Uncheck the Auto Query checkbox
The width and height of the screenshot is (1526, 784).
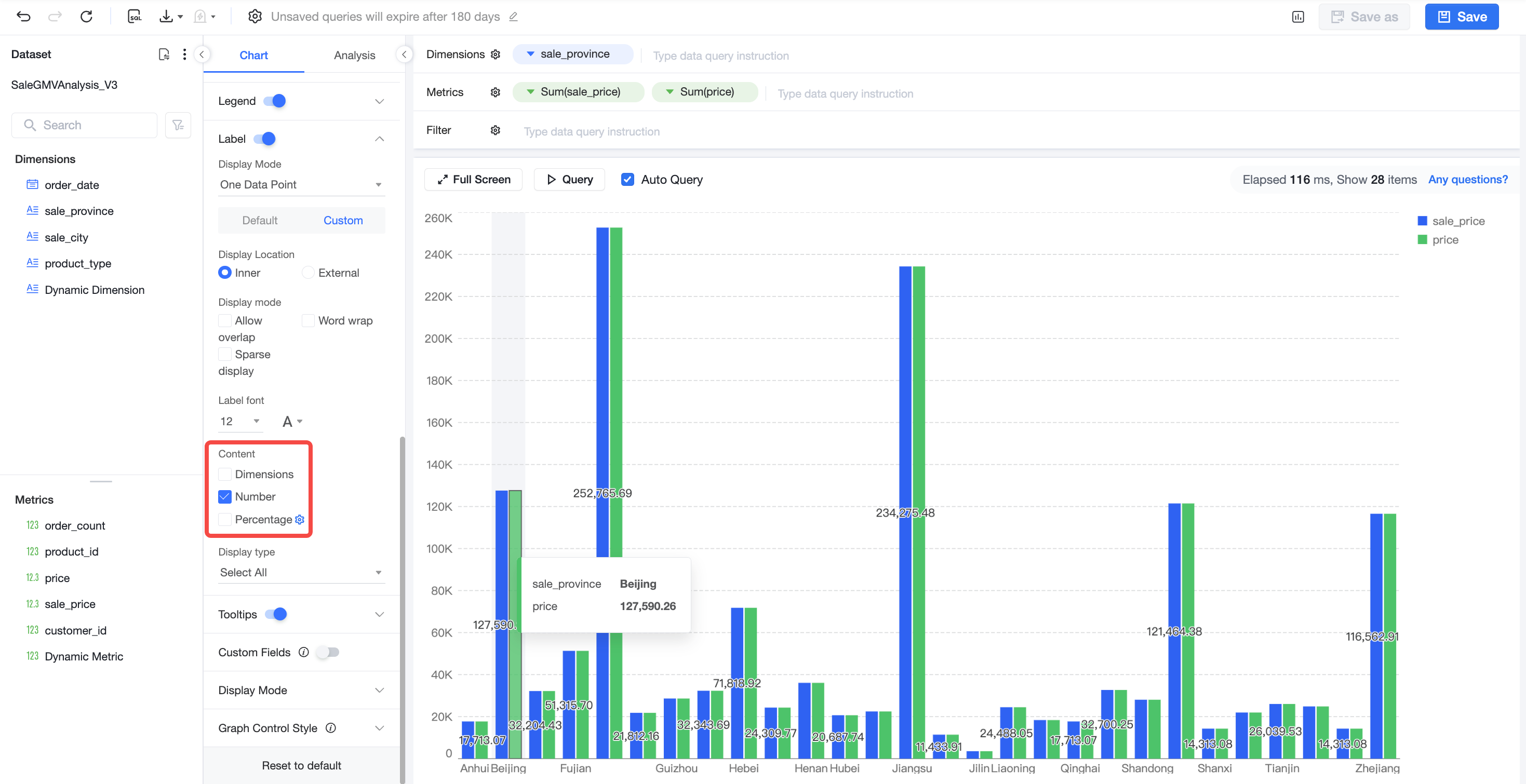pos(627,180)
